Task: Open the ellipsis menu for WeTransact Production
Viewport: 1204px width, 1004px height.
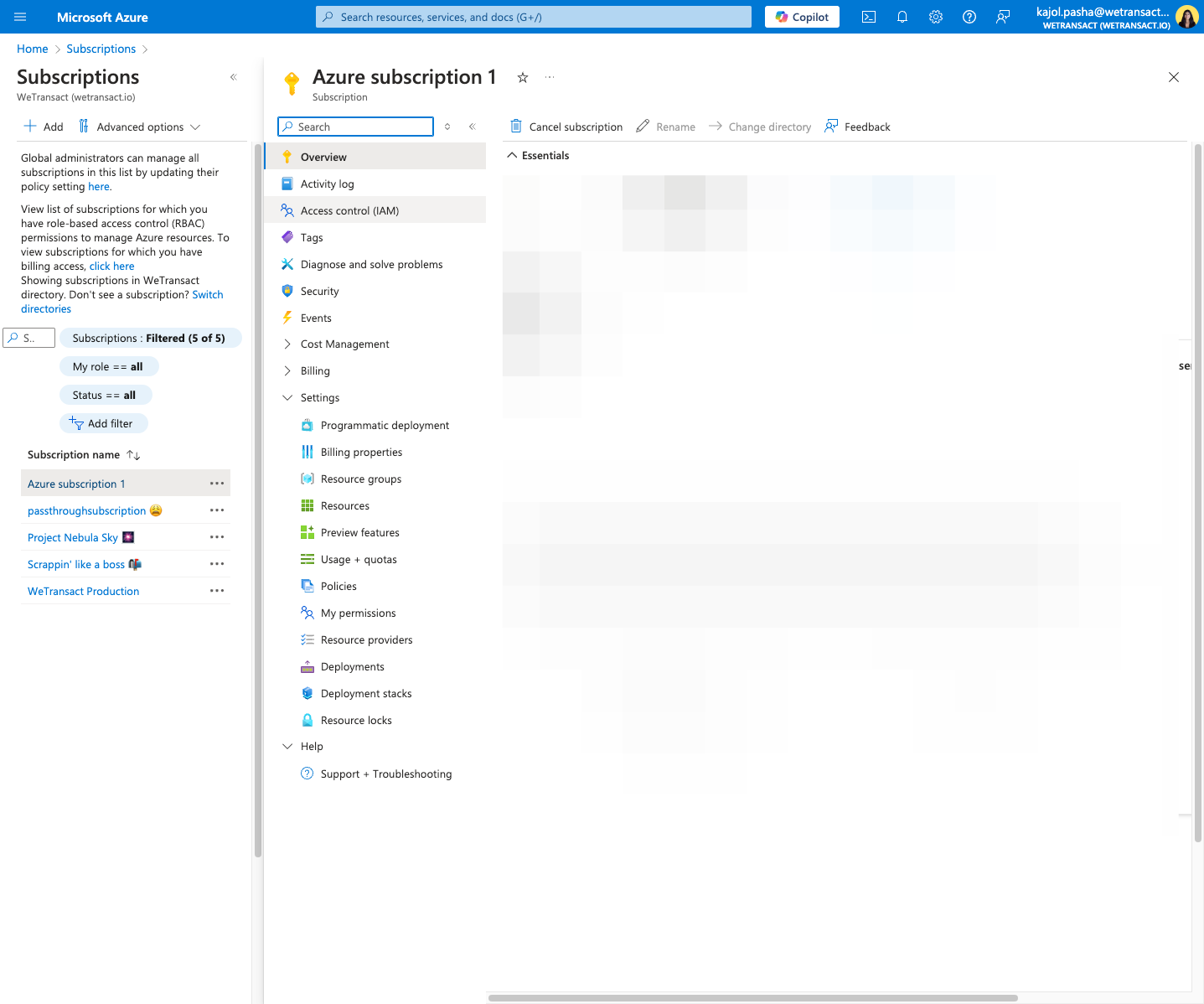Action: tap(217, 591)
